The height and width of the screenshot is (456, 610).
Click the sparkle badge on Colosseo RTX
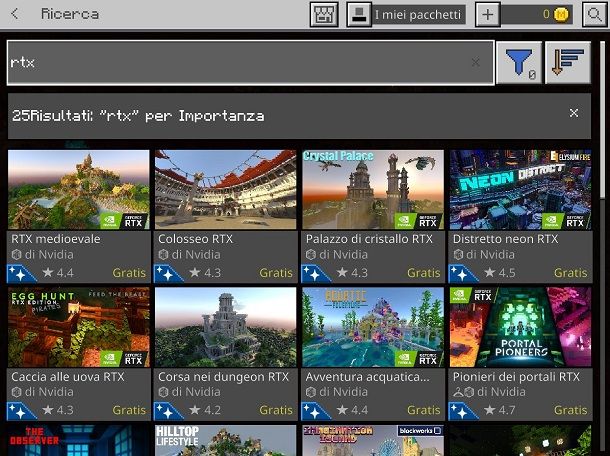tap(167, 274)
